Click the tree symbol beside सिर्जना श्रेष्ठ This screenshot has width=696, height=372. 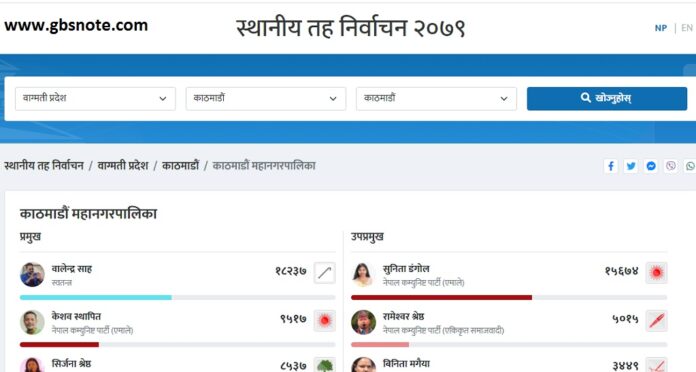324,365
